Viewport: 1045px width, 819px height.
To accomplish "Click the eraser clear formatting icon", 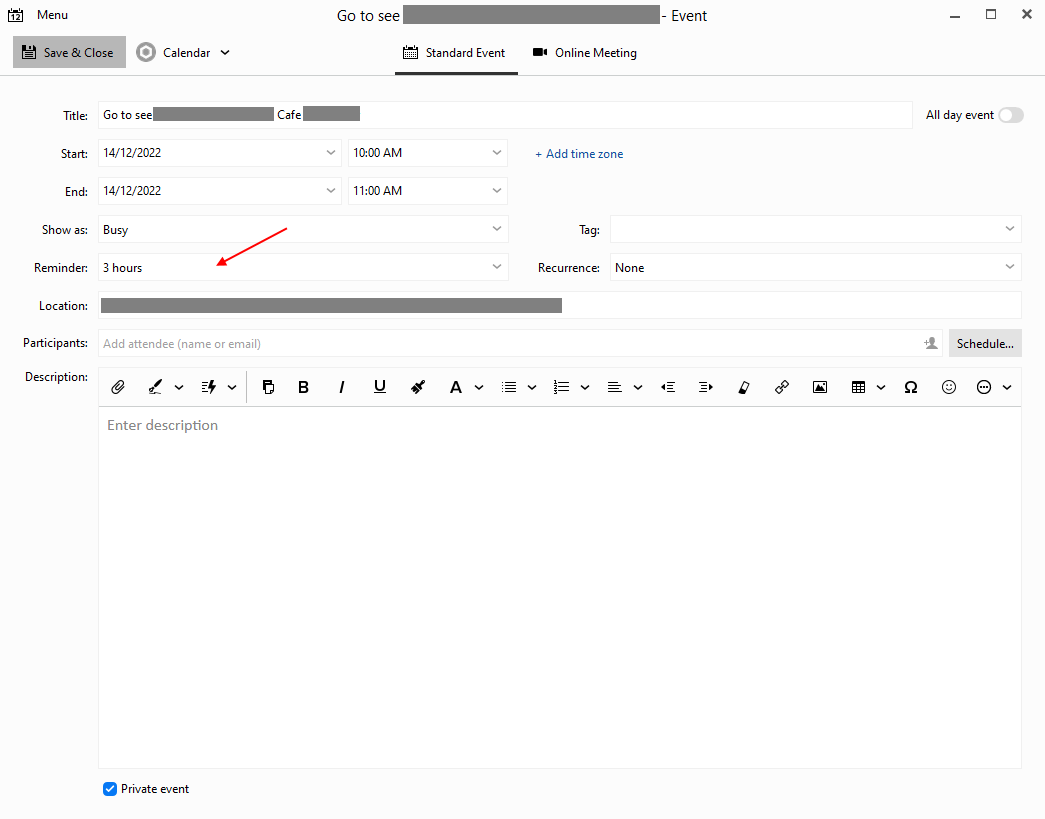I will coord(743,387).
